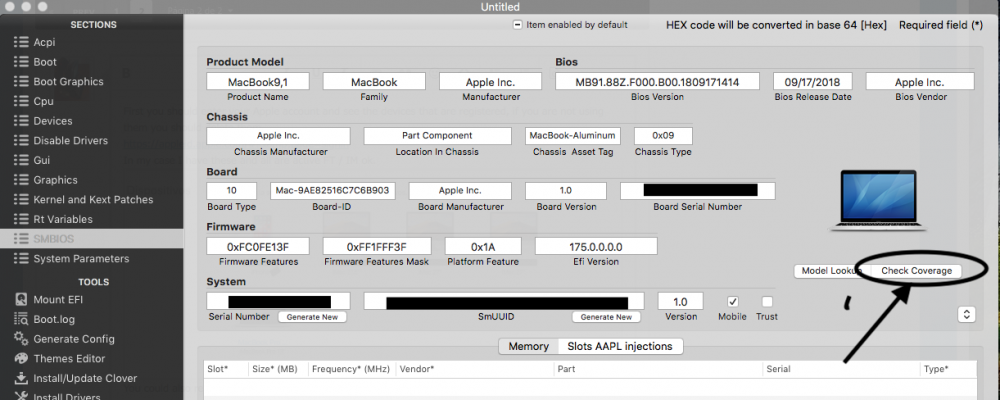
Task: Select the Rt Variables section icon
Action: [21, 219]
